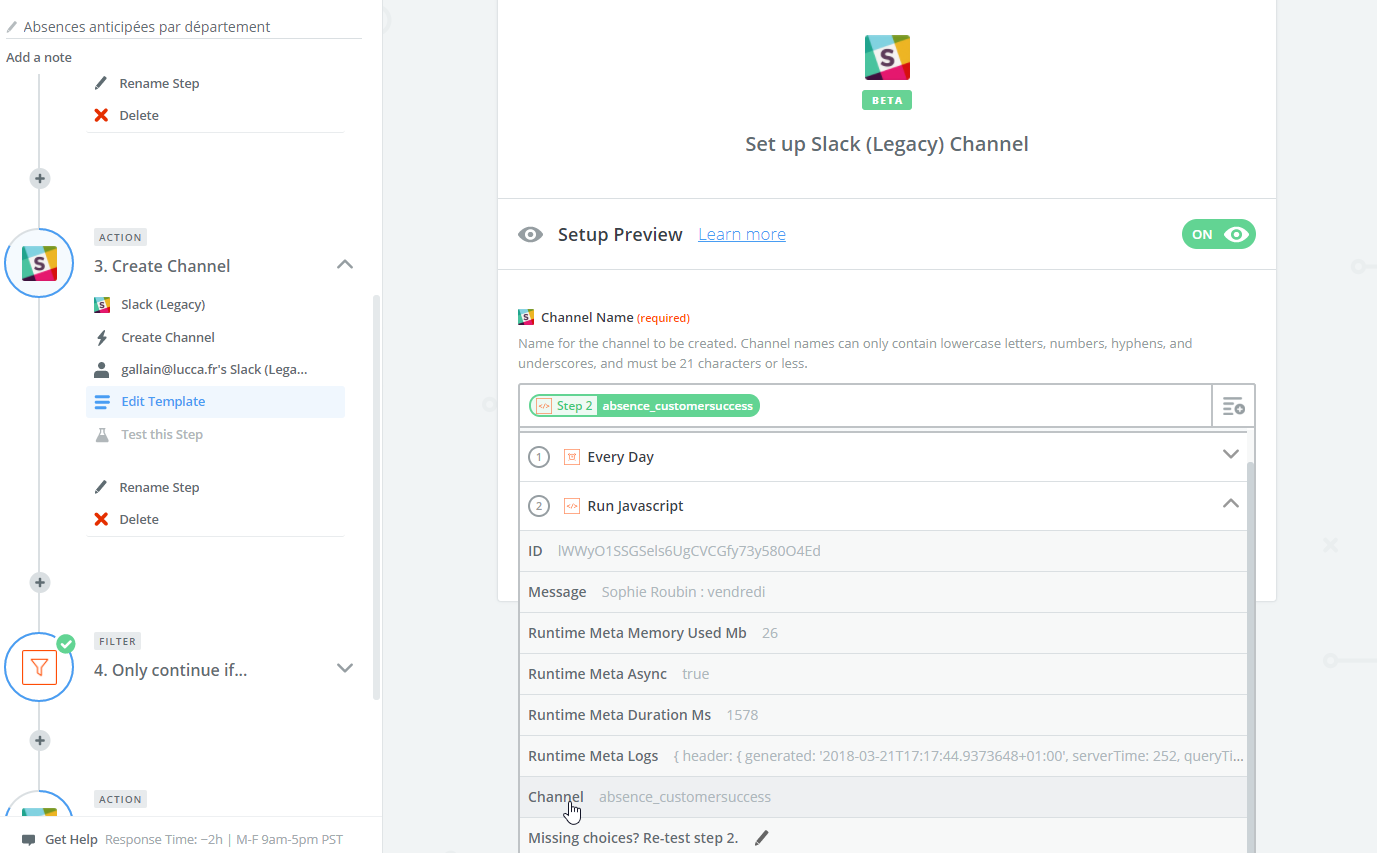Select the Message Sophie Roubin row
This screenshot has width=1377, height=853.
point(883,592)
